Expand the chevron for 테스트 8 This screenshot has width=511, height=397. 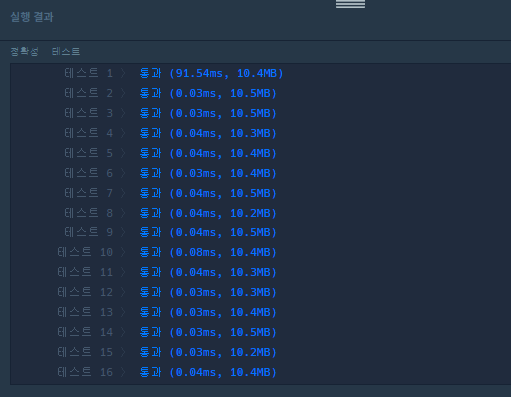tap(123, 213)
